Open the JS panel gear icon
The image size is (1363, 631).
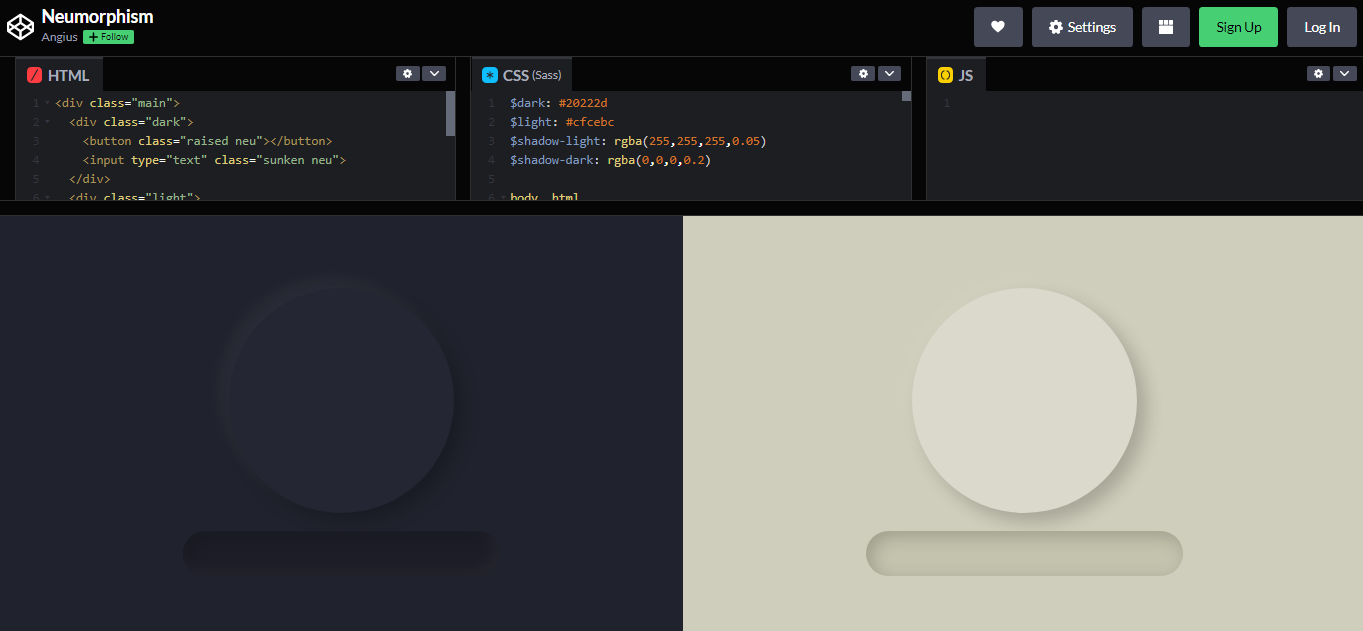[1318, 73]
